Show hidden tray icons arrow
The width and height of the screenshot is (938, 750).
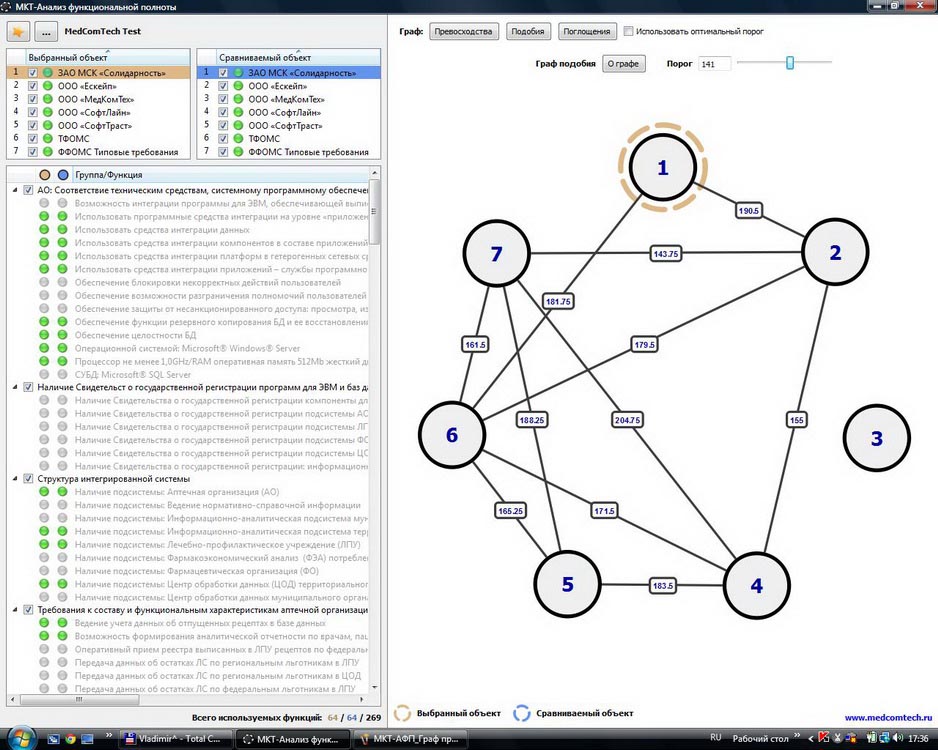pyautogui.click(x=811, y=739)
